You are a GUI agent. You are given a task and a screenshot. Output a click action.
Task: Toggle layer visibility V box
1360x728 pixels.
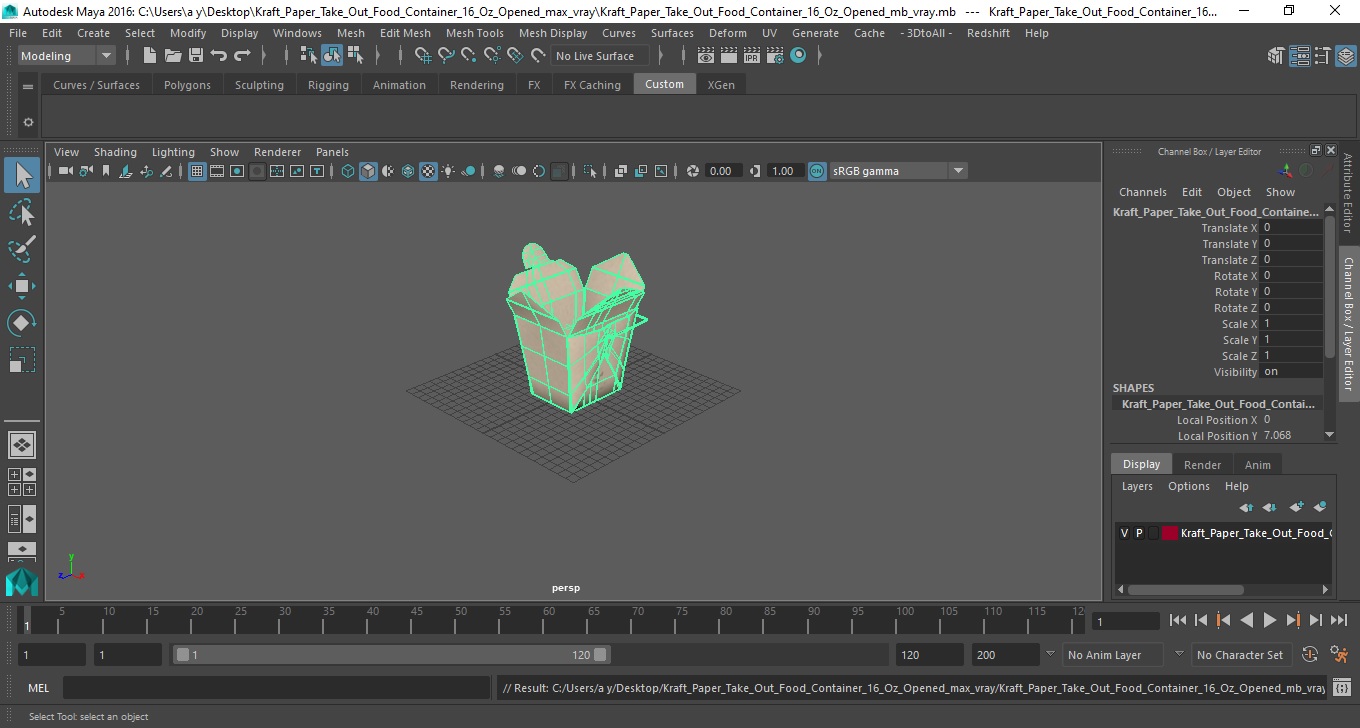[1124, 533]
